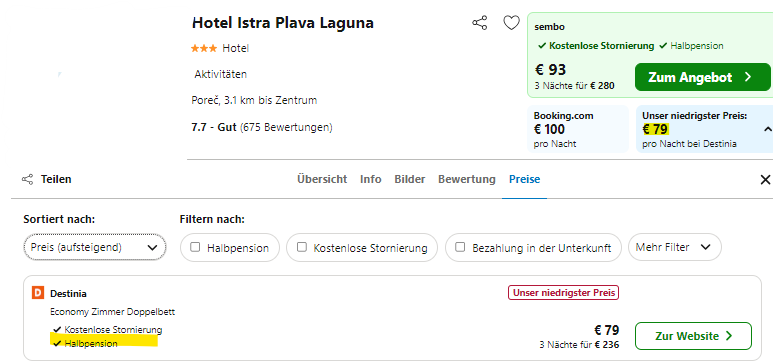Click the Unser niedrigster Preis red badge
The width and height of the screenshot is (773, 361).
(x=563, y=292)
